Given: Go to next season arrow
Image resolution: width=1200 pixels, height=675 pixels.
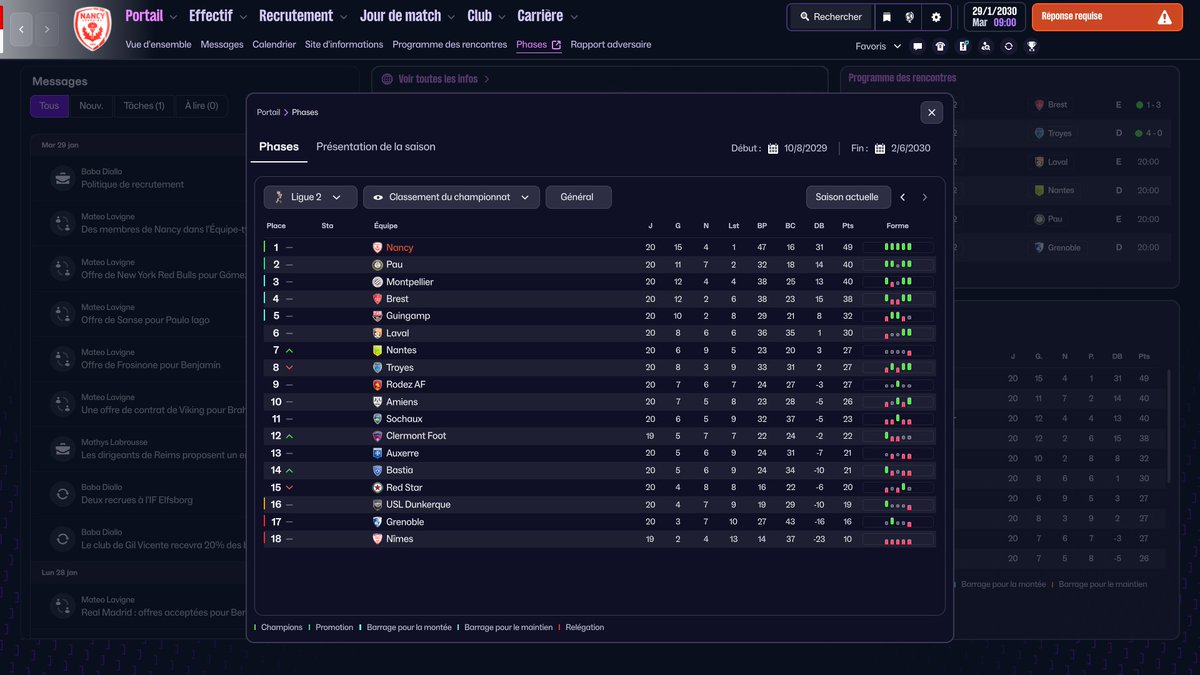Looking at the screenshot, I should tap(925, 197).
